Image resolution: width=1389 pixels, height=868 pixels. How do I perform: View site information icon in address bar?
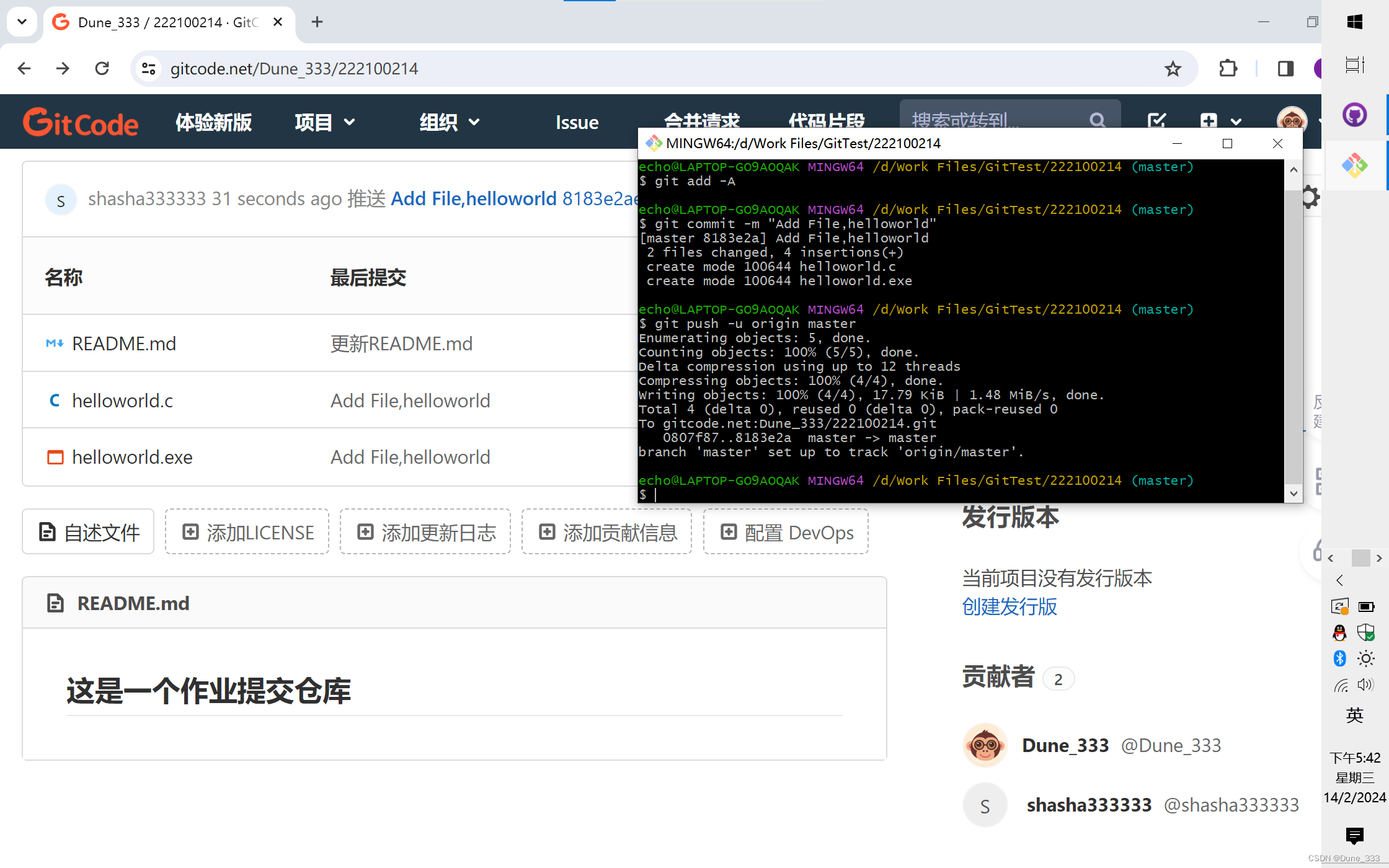click(x=149, y=68)
